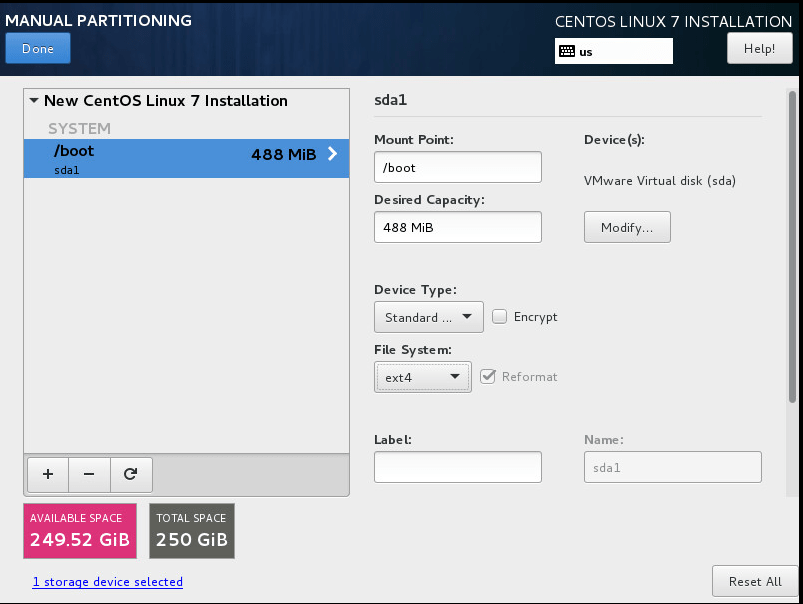Open the File System ext4 dropdown
The image size is (803, 604).
(x=422, y=377)
